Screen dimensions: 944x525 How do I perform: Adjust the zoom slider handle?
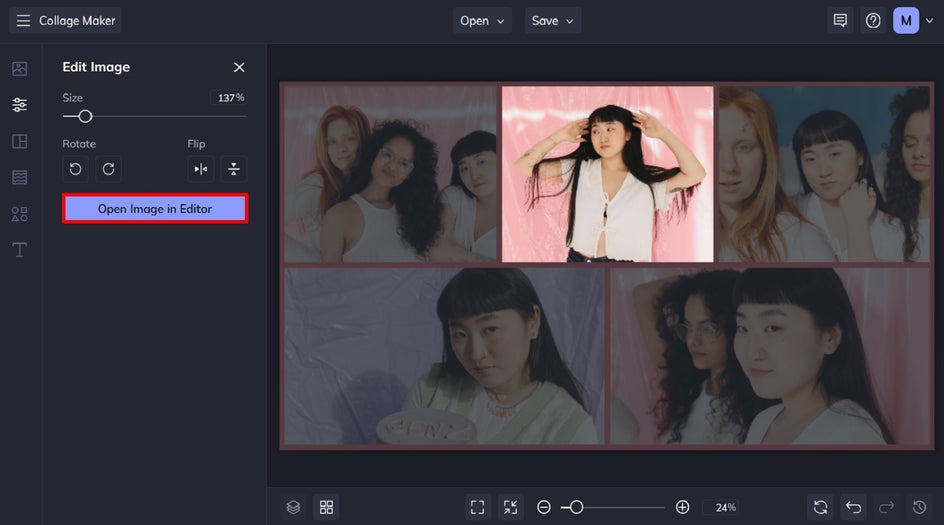click(x=576, y=507)
